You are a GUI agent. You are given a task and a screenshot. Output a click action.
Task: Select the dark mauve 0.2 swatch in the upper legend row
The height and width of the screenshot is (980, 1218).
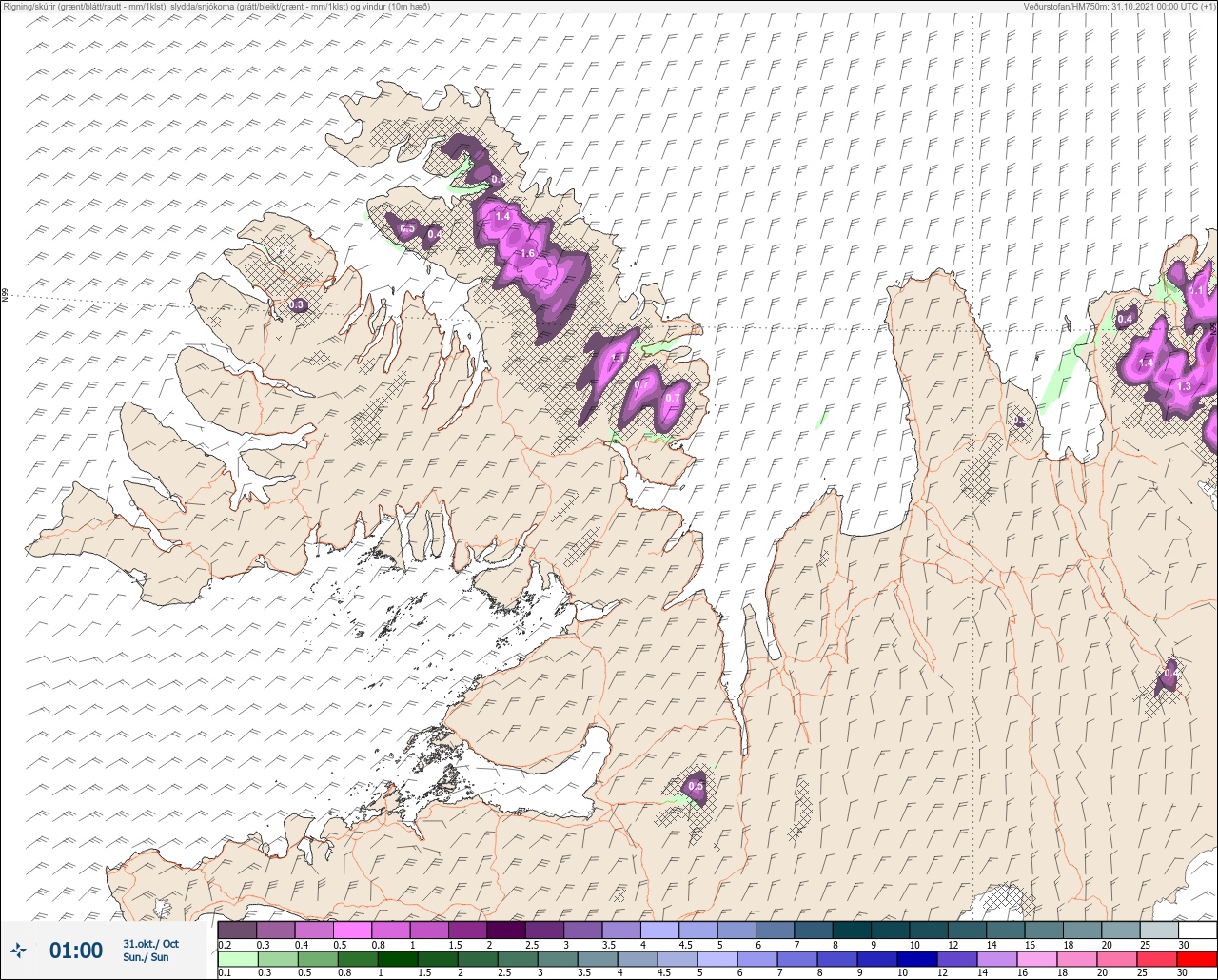237,930
